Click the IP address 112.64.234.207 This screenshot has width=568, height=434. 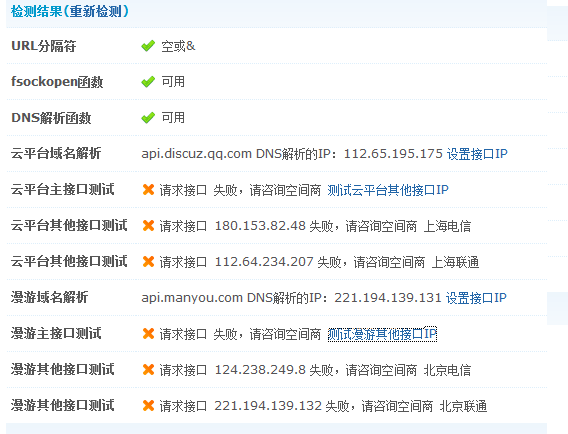click(x=264, y=262)
